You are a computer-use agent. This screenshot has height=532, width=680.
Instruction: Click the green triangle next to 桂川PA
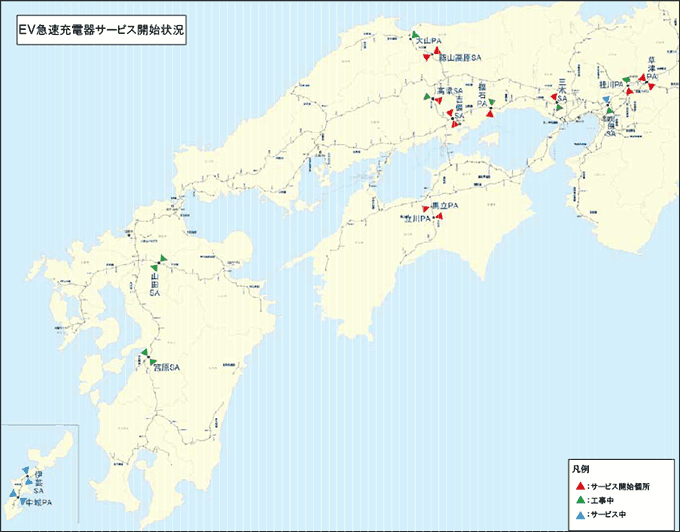pos(626,80)
